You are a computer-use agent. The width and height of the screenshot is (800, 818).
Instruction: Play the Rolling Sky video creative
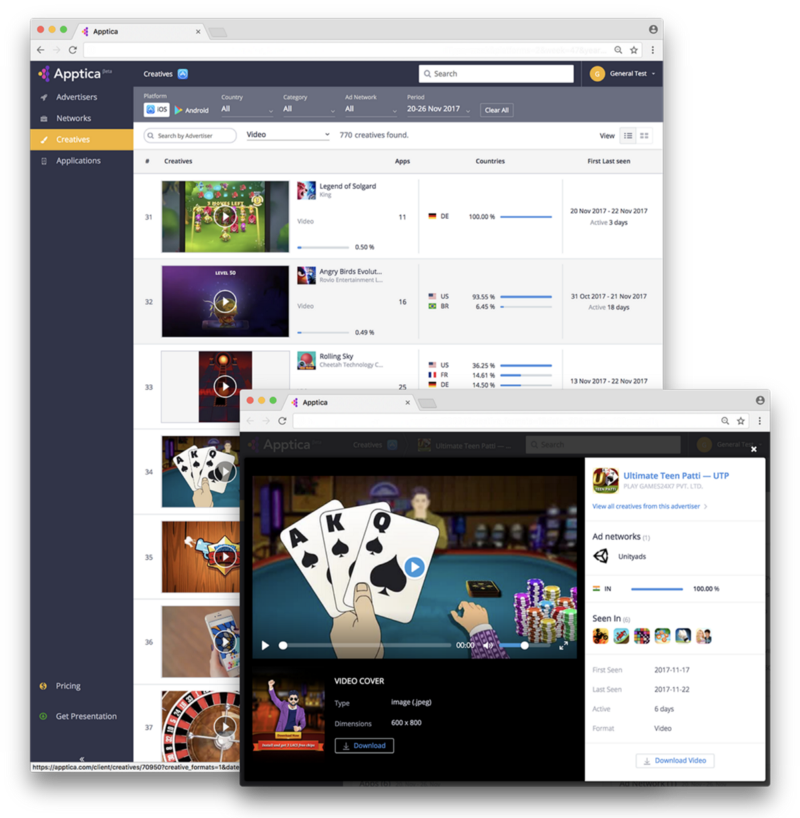(x=225, y=387)
